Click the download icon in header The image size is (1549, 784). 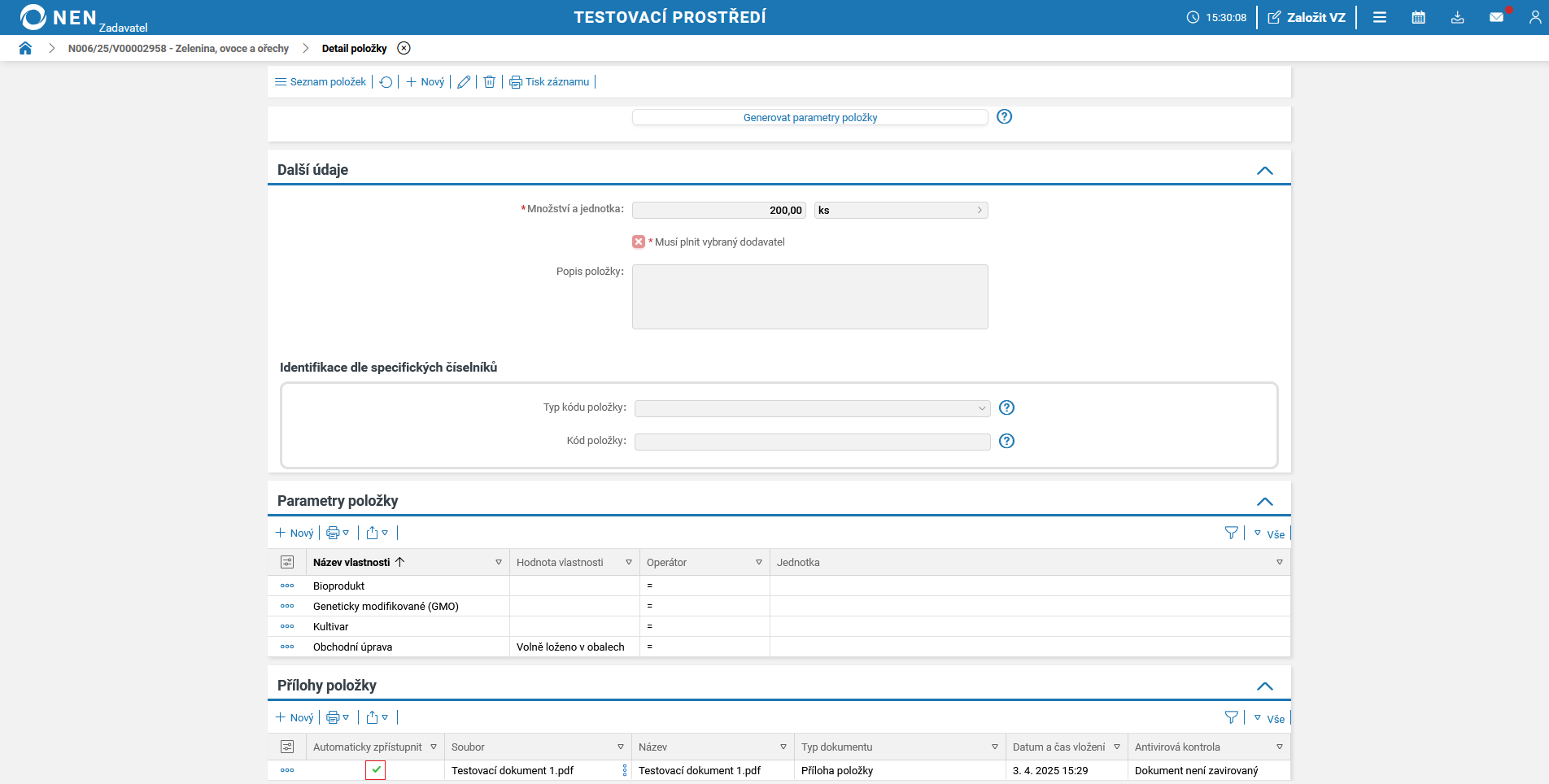click(1457, 17)
